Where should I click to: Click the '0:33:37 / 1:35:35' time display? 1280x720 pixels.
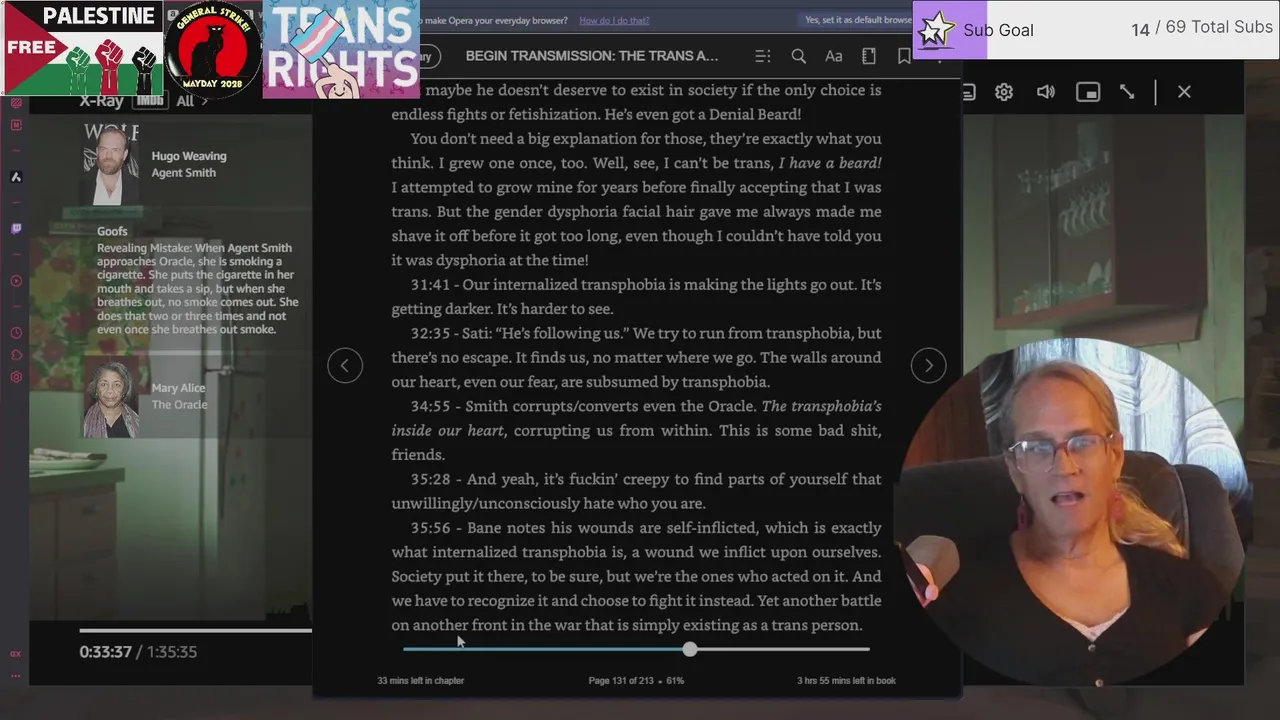click(138, 652)
